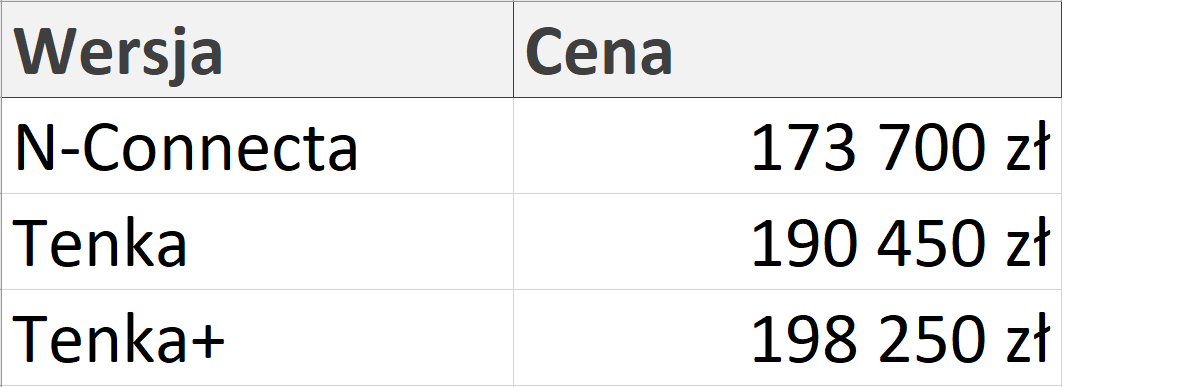Screen dimensions: 1200x387
Task: Choose the 198 250 zł price cell
Action: [x=787, y=338]
